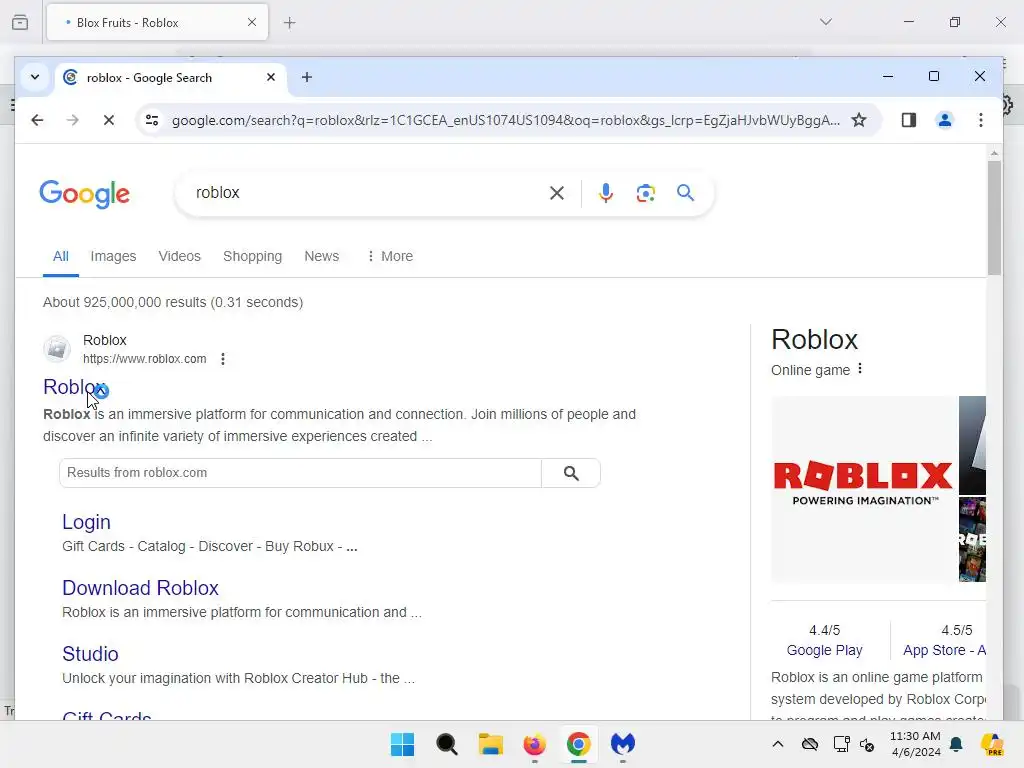Stop loading the page in Chrome
Screen dimensions: 1024x768
(x=109, y=120)
